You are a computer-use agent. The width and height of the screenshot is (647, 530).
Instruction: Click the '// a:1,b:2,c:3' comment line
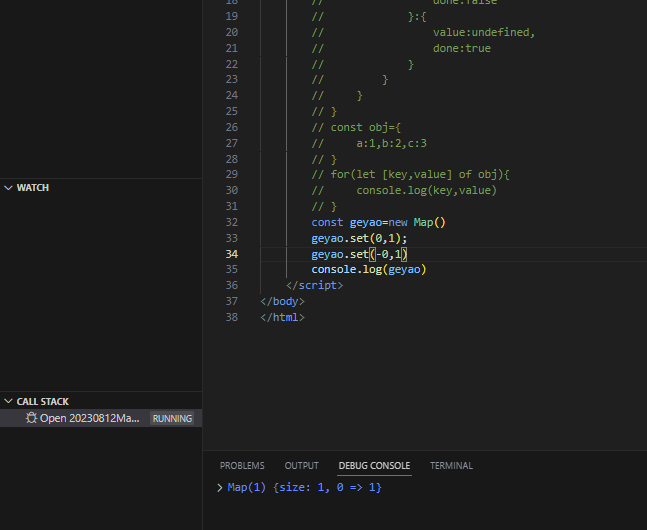369,144
